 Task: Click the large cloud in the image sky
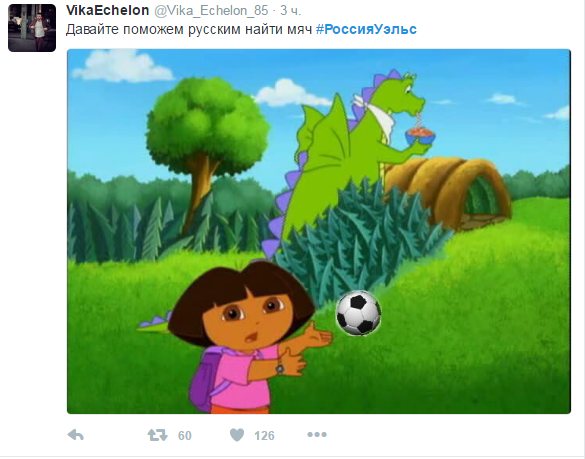coord(123,66)
